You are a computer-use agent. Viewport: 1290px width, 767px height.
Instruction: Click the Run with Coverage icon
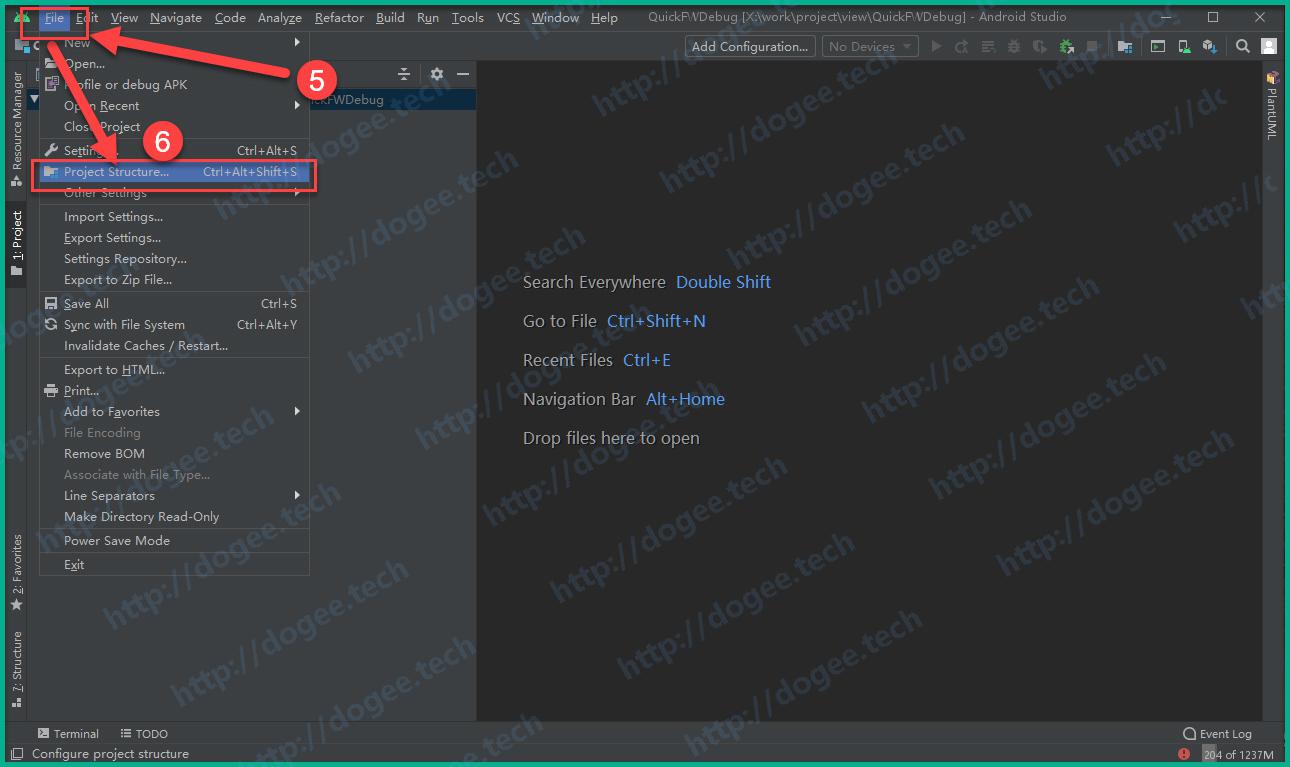point(1040,46)
